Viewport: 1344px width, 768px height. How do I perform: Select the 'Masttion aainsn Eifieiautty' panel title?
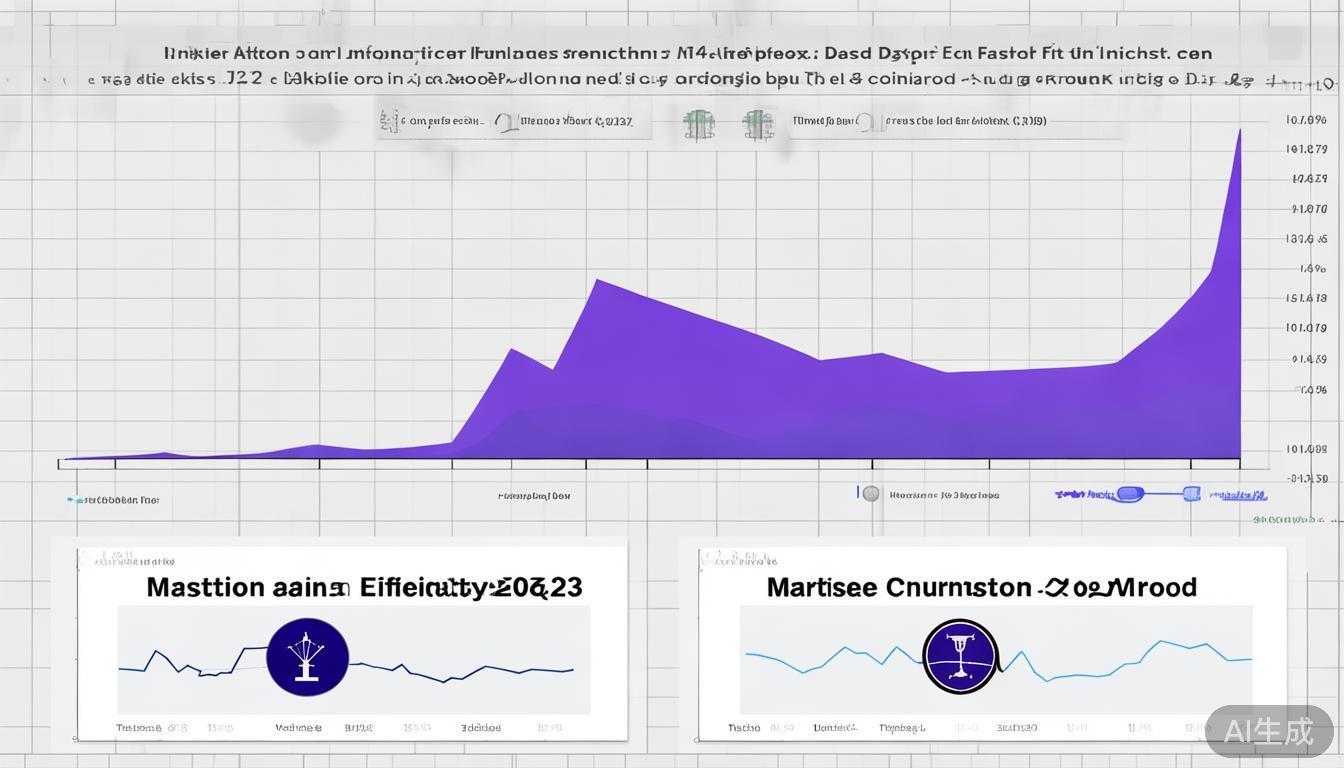point(364,587)
